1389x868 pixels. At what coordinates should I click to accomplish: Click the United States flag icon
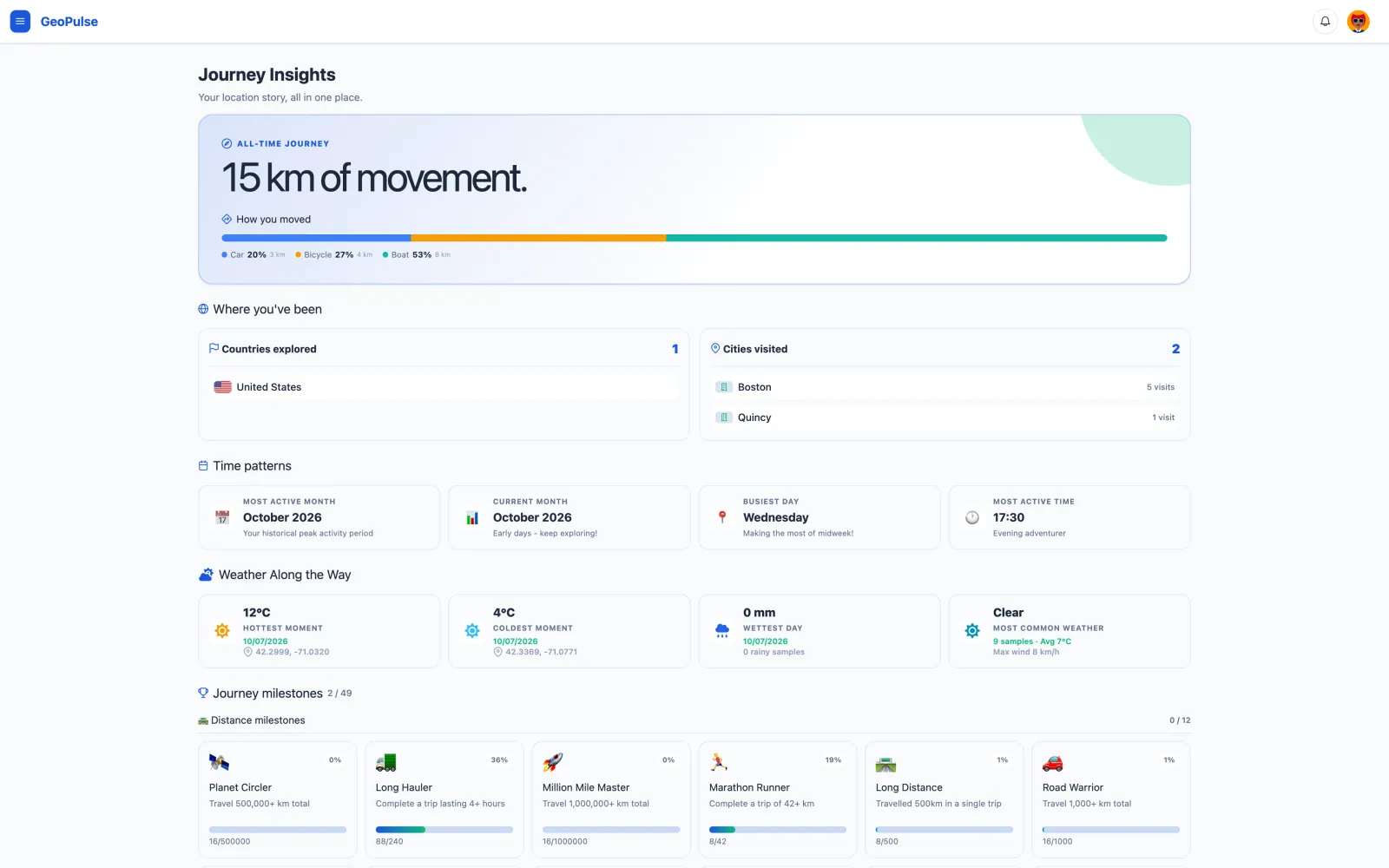(x=223, y=387)
